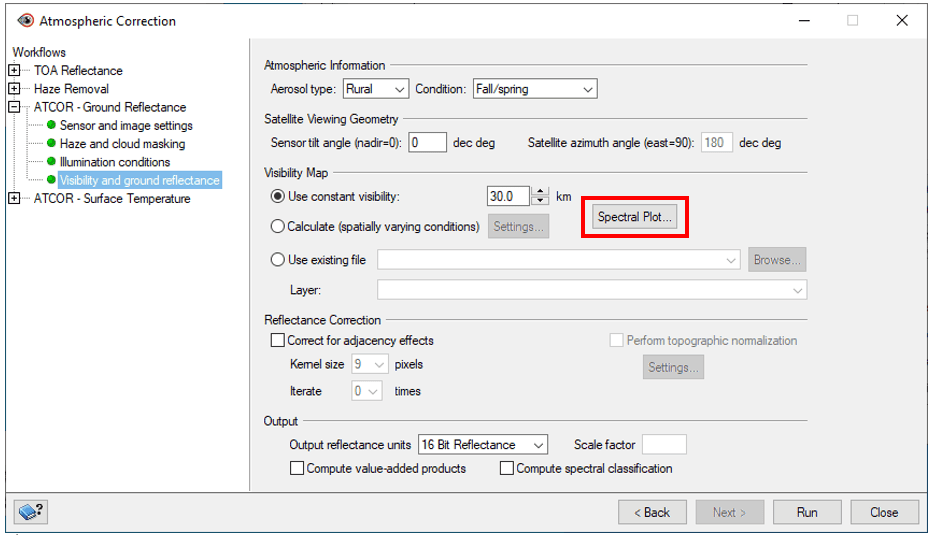This screenshot has height=535, width=934.
Task: Enable Correct for adjacency effects
Action: pos(278,340)
